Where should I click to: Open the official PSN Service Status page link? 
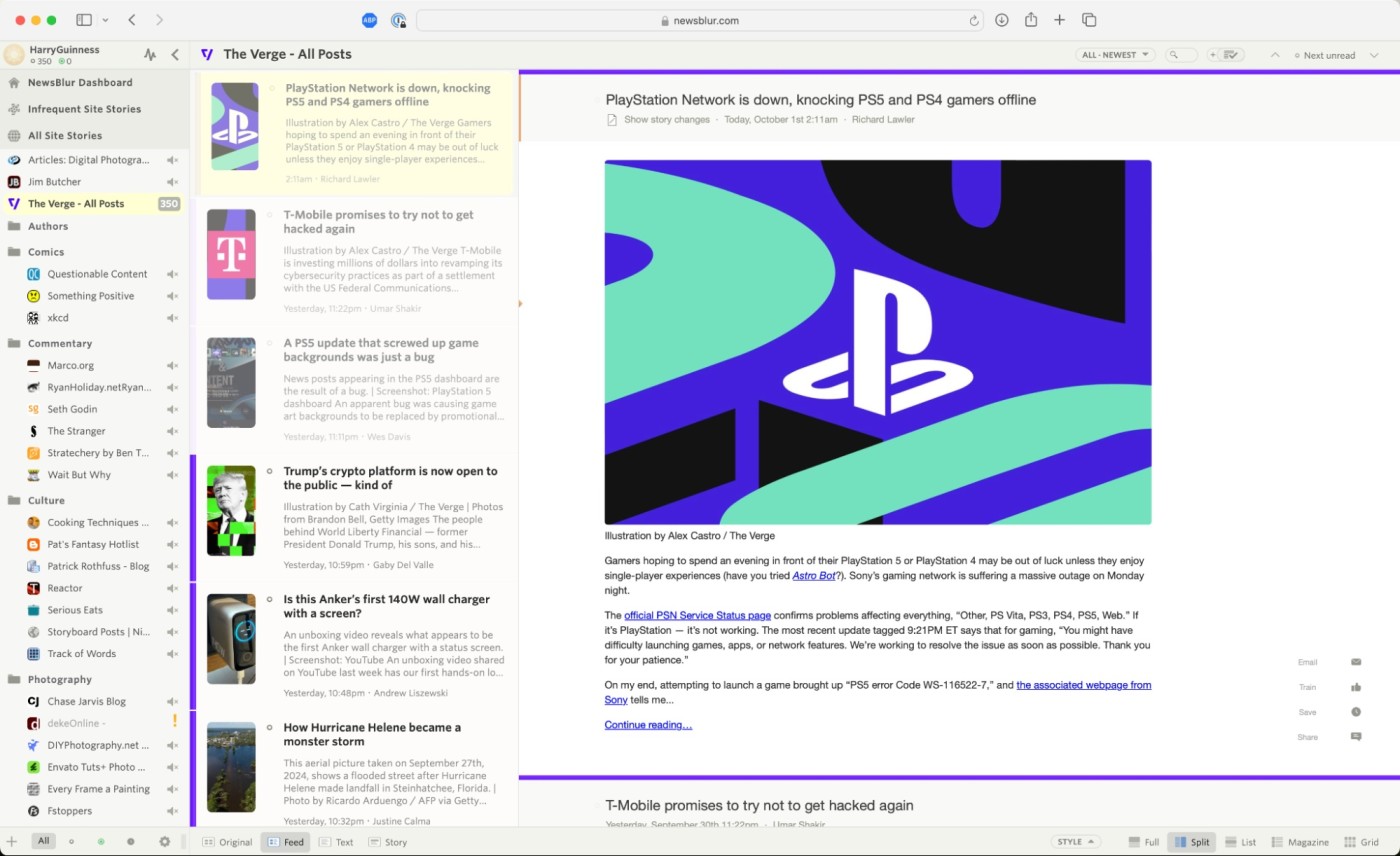tap(697, 615)
